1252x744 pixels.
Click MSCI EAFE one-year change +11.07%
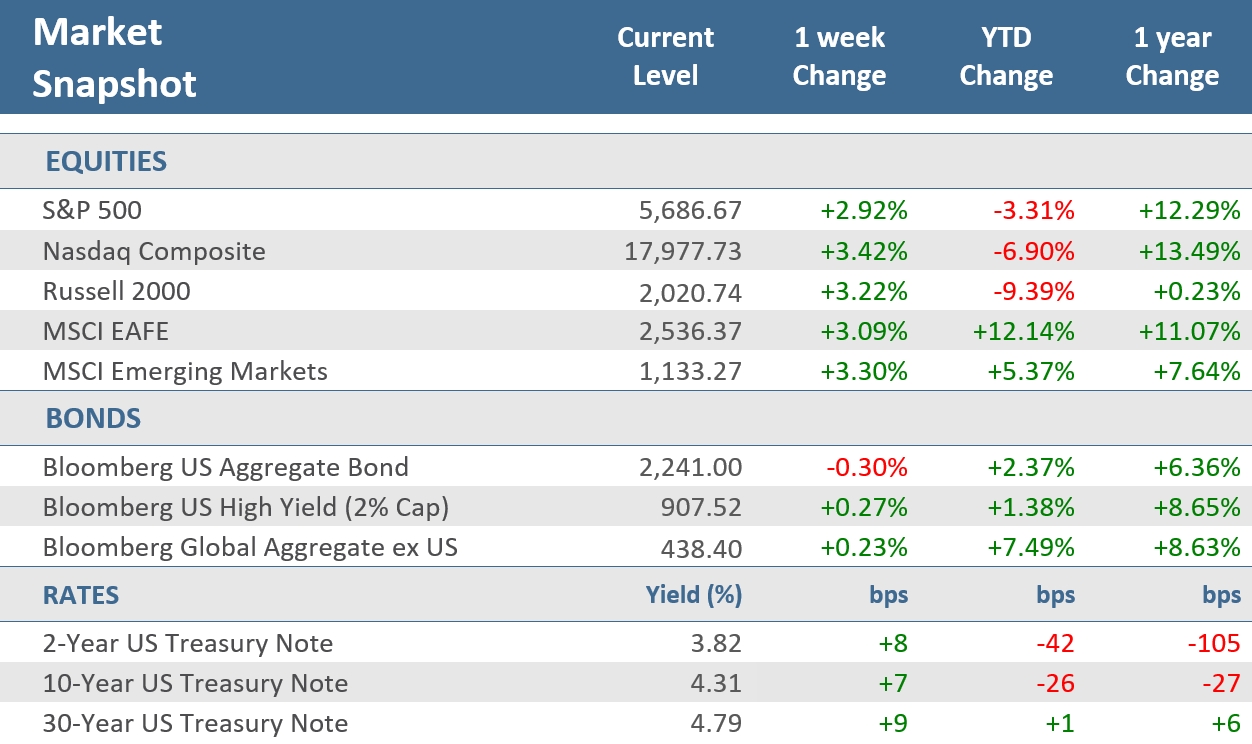[x=1191, y=331]
